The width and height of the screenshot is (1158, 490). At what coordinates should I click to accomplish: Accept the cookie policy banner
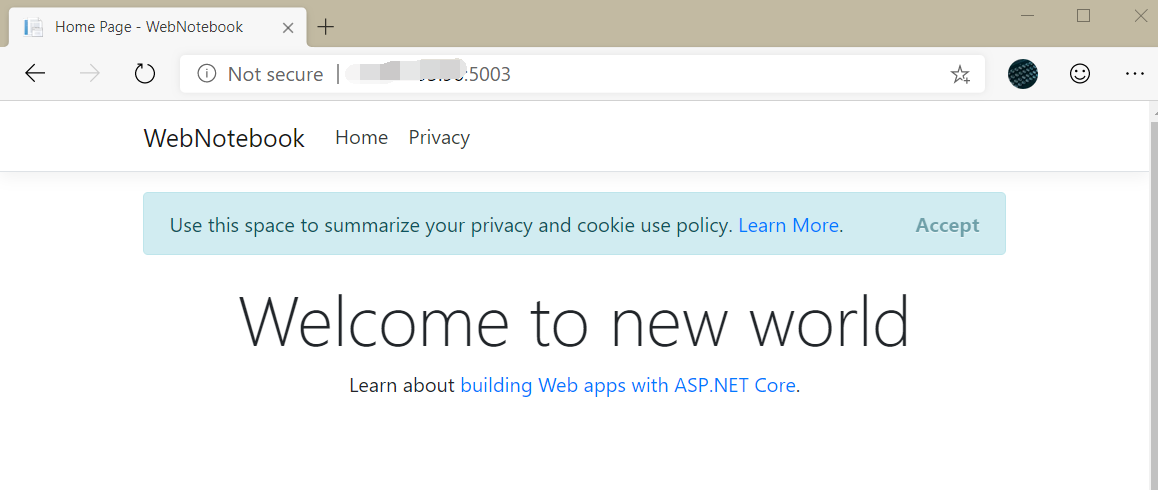947,225
